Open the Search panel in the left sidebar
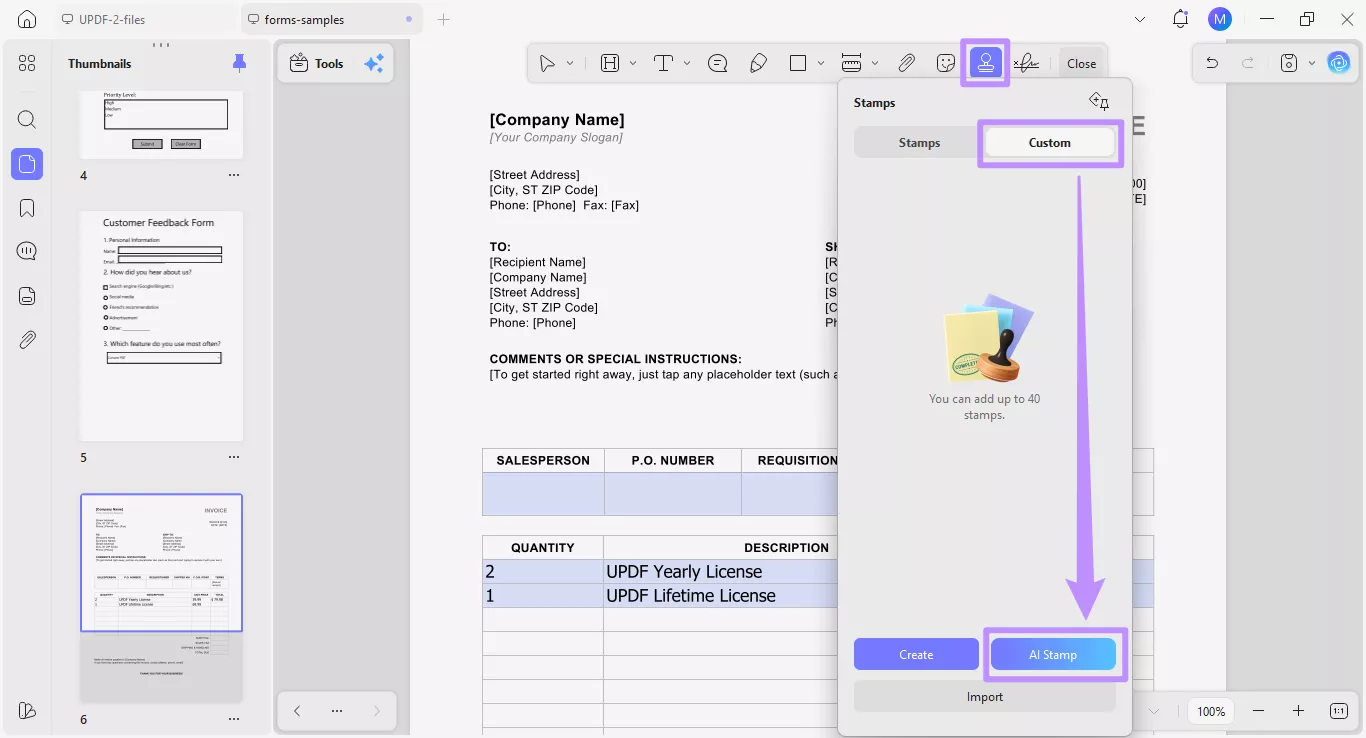 pyautogui.click(x=26, y=119)
